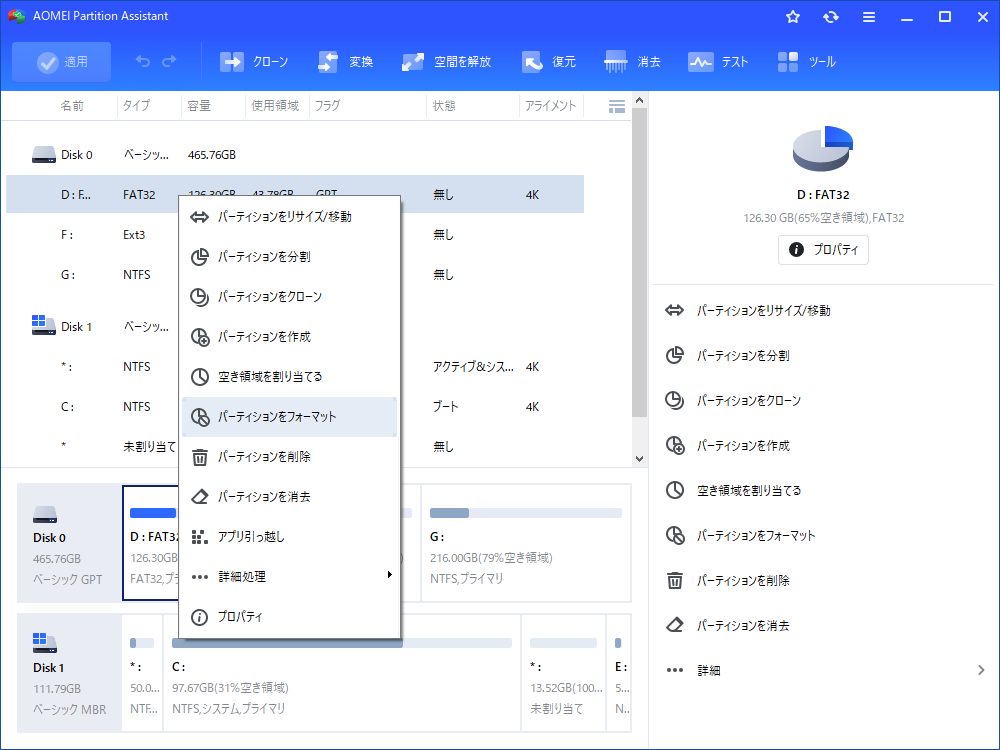Select Disk 1 111.79GB panel in disk map
1000x750 pixels.
click(69, 673)
